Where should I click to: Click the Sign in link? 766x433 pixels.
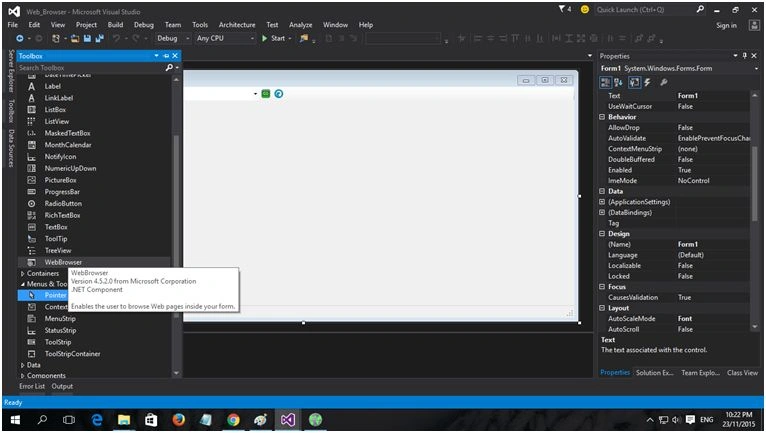coord(726,25)
